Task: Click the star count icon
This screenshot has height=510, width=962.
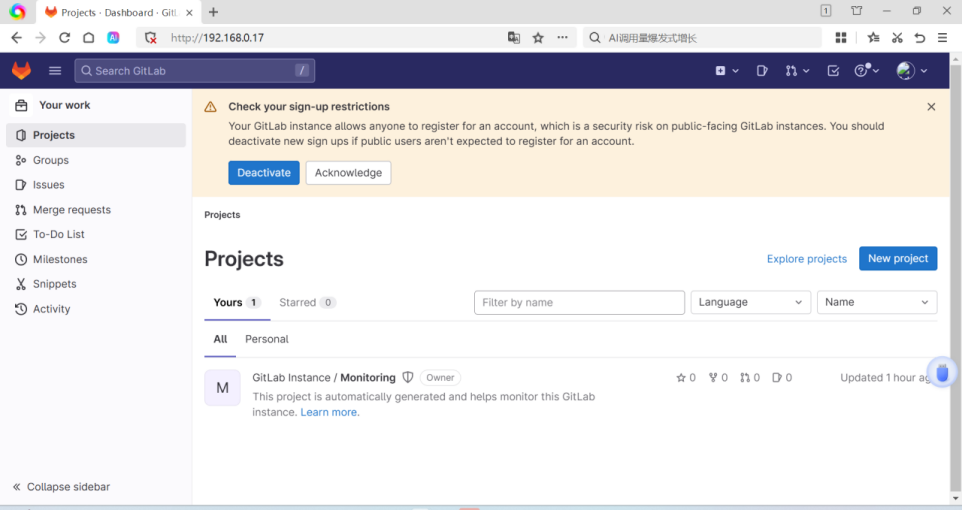Action: [x=680, y=378]
